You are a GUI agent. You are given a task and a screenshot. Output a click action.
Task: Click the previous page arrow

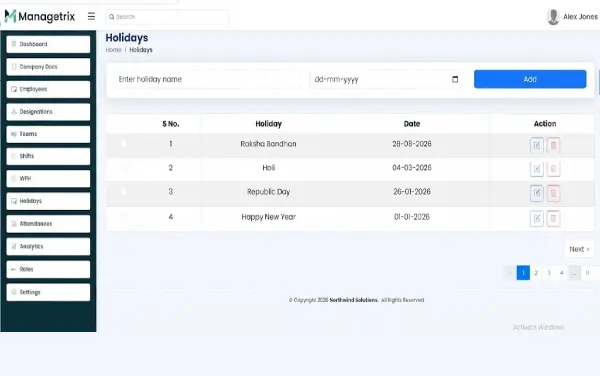pos(510,273)
